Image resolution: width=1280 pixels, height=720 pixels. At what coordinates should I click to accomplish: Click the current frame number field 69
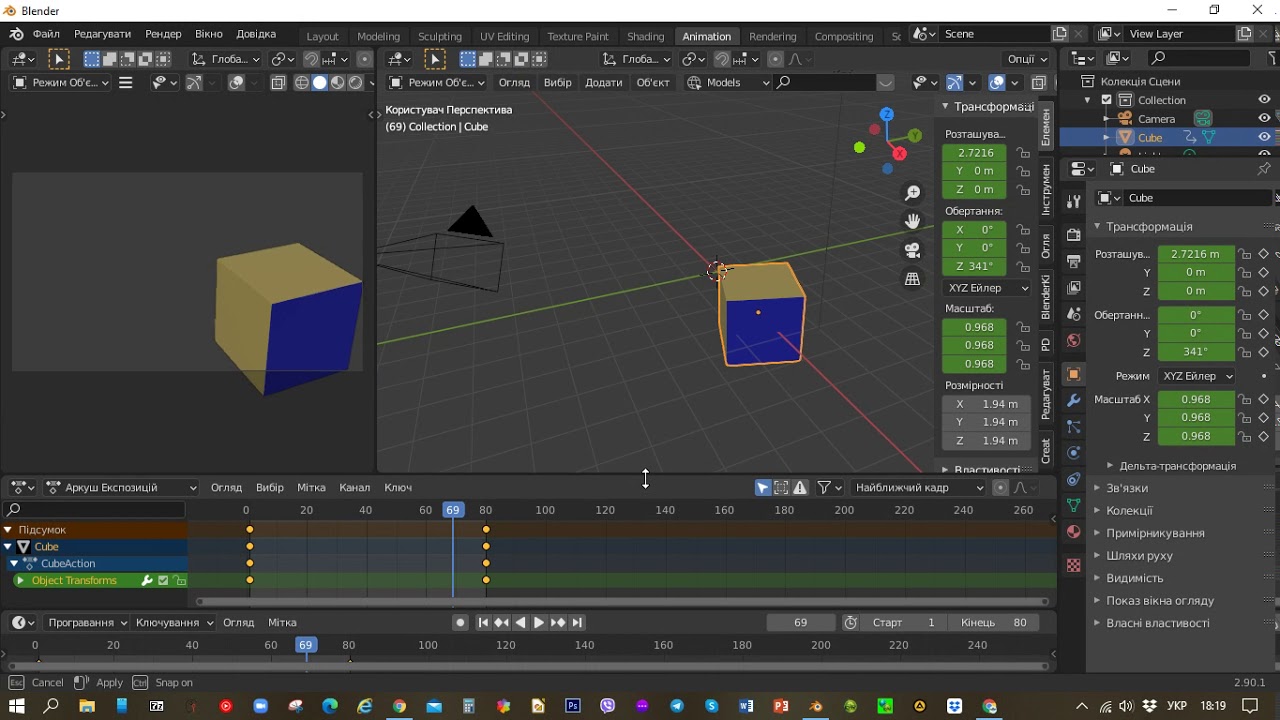pyautogui.click(x=800, y=622)
